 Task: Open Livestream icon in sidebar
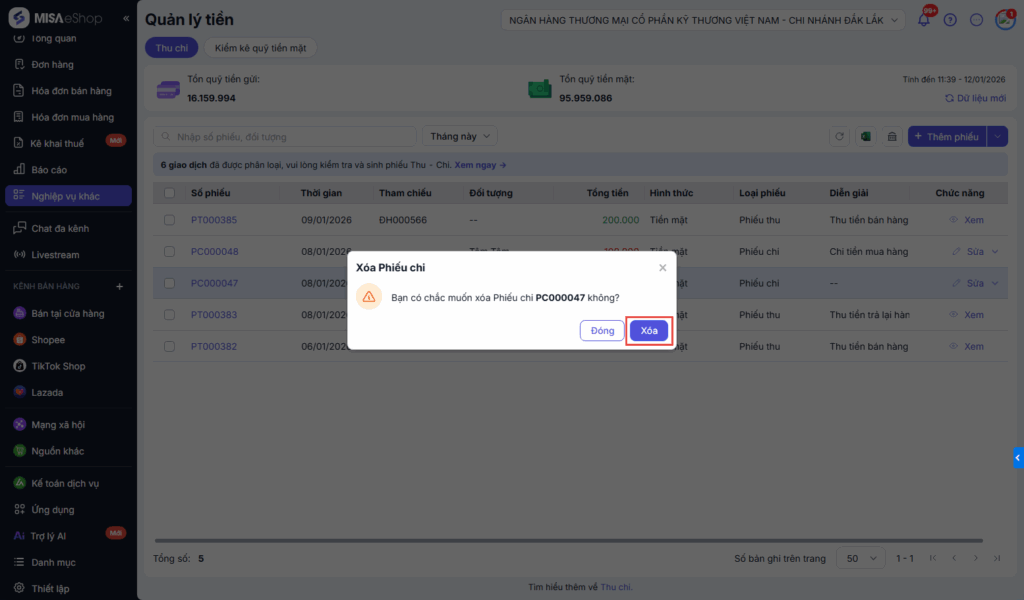[20, 255]
